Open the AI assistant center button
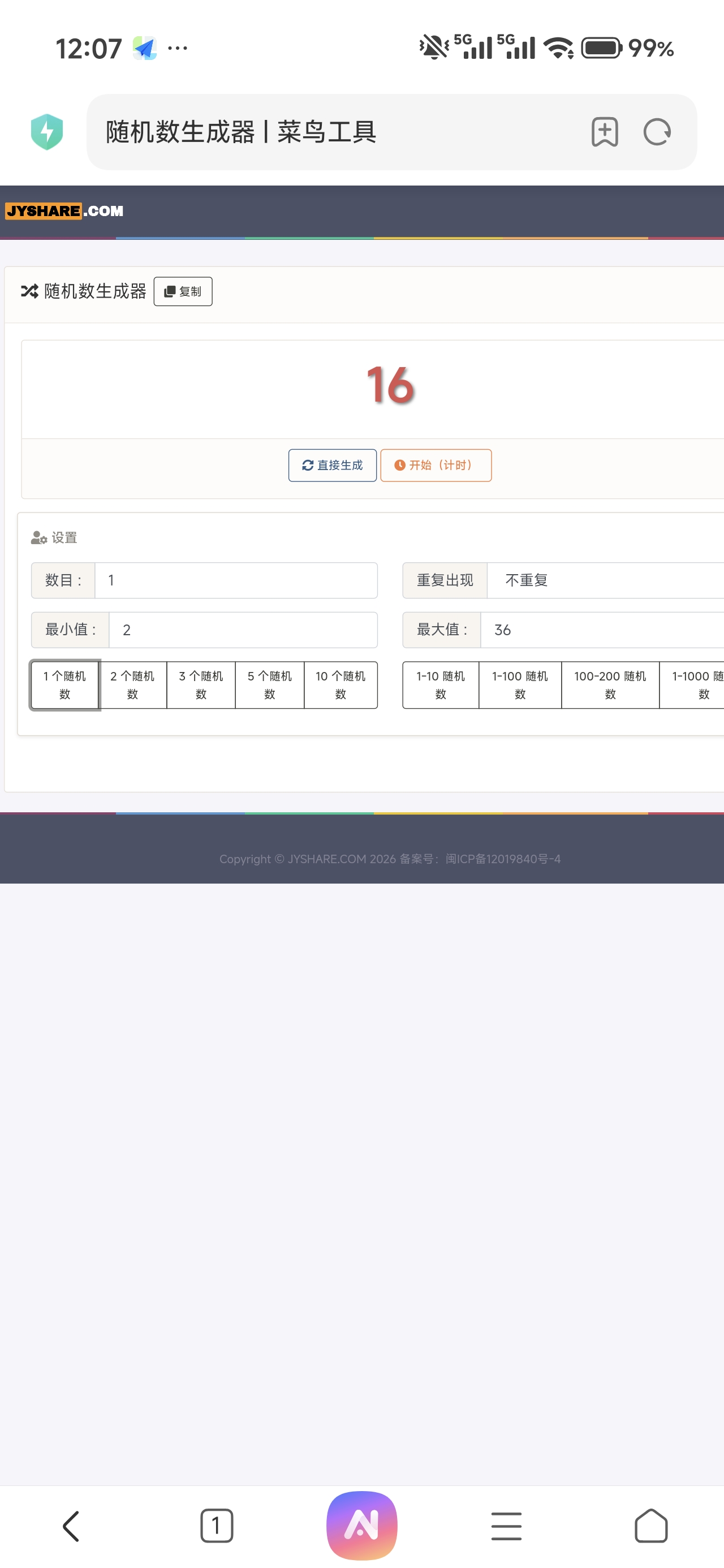Image resolution: width=724 pixels, height=1568 pixels. coord(361,1525)
